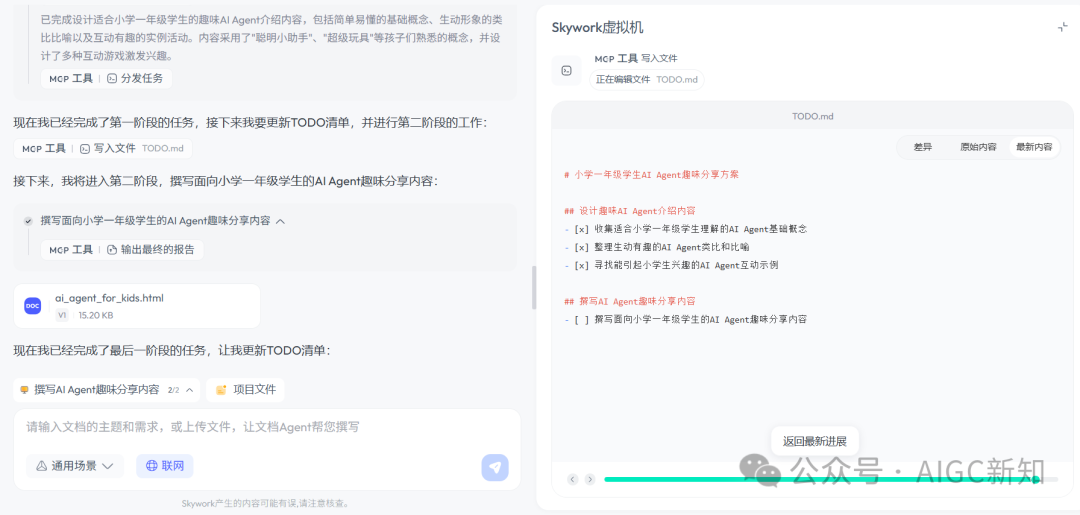Switch to the 差异 tab
The height and width of the screenshot is (515, 1080).
point(922,147)
